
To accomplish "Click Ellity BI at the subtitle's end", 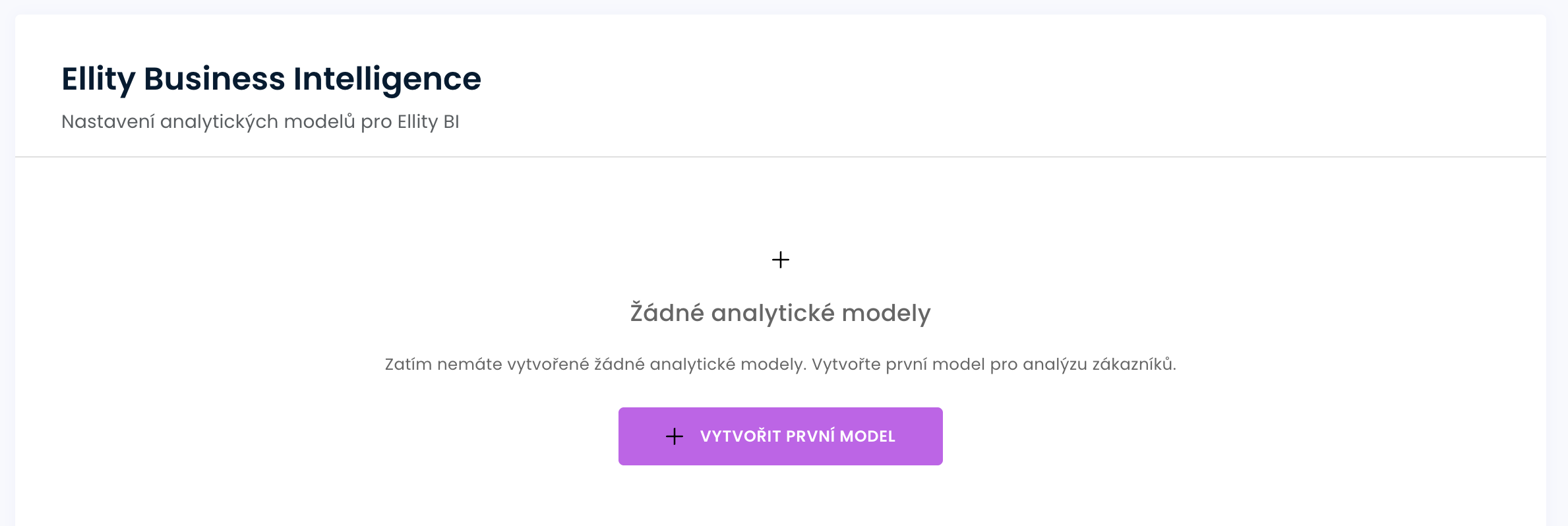I will tap(428, 122).
